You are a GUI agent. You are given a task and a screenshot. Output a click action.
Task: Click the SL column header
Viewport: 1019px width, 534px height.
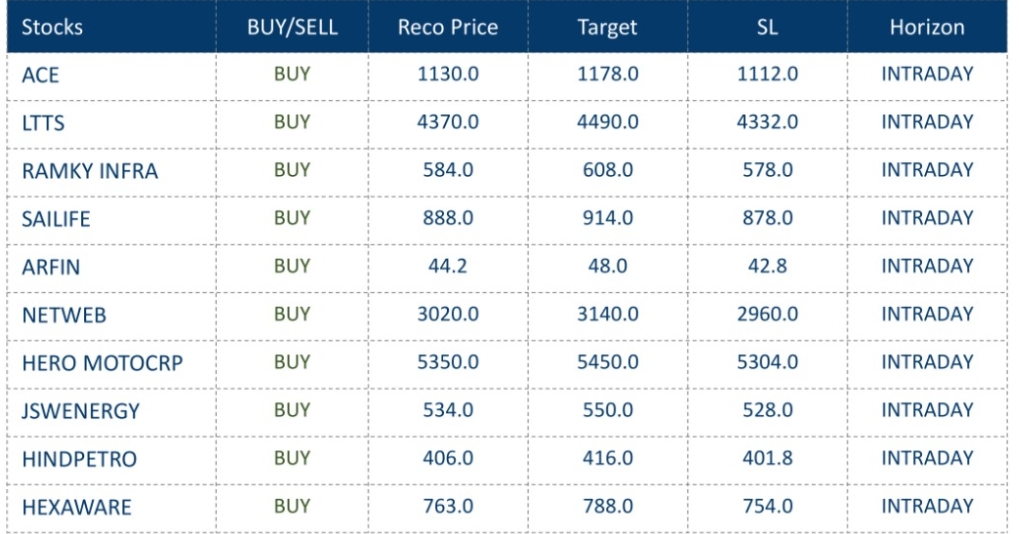click(x=767, y=27)
